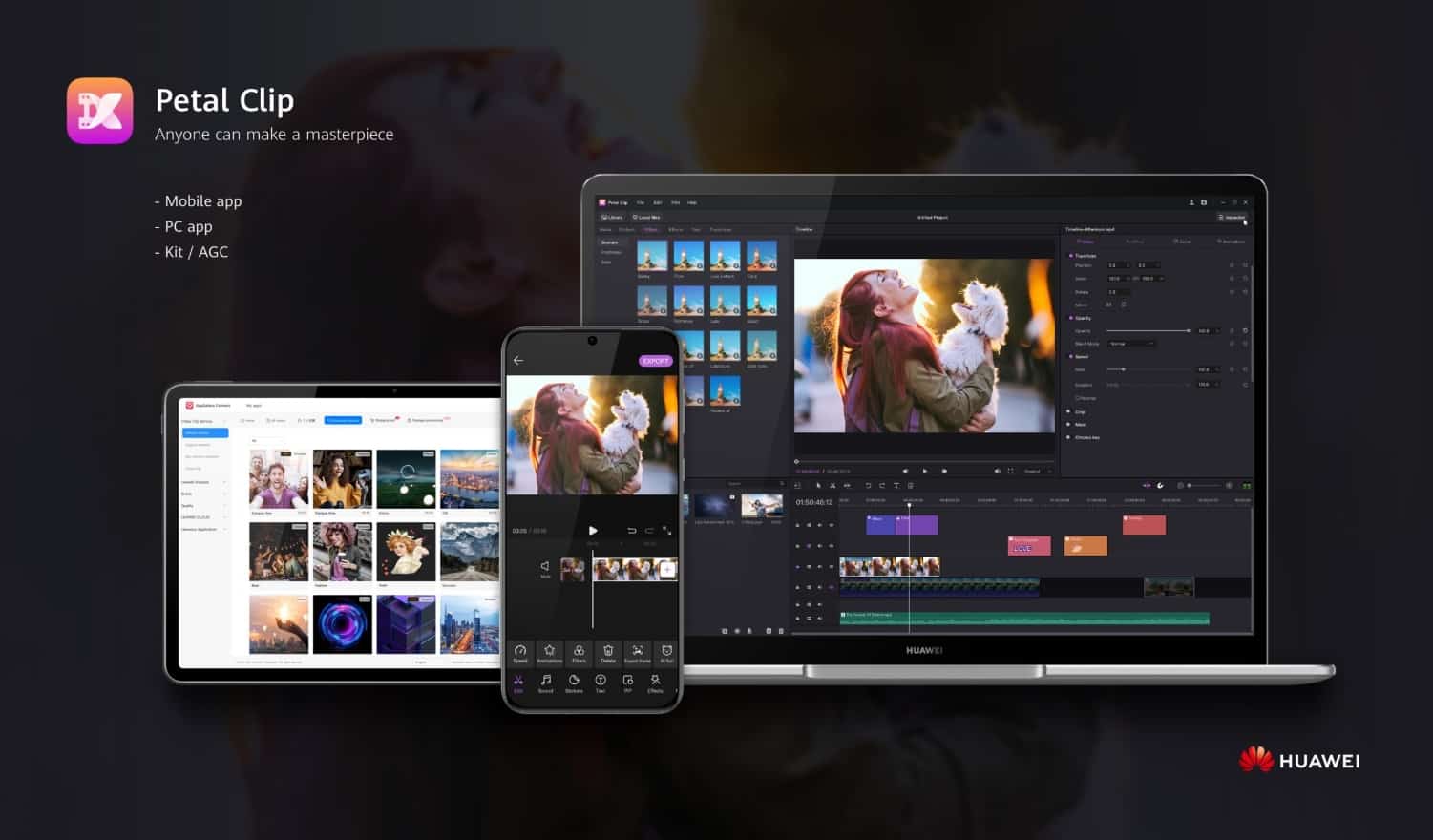Open the Blend Mode dropdown

[1131, 344]
